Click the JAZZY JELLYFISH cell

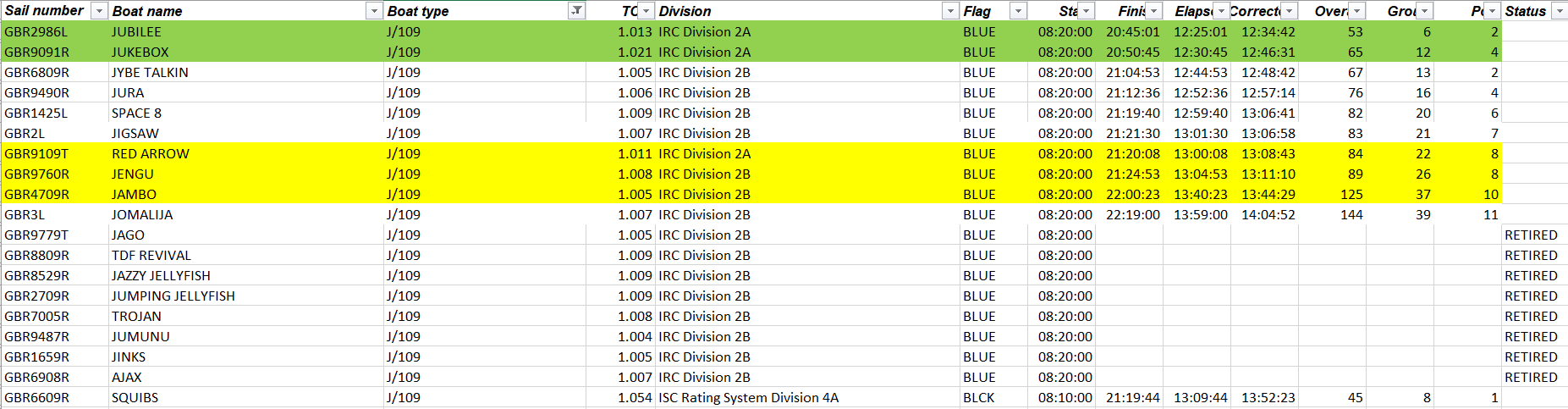tap(245, 275)
